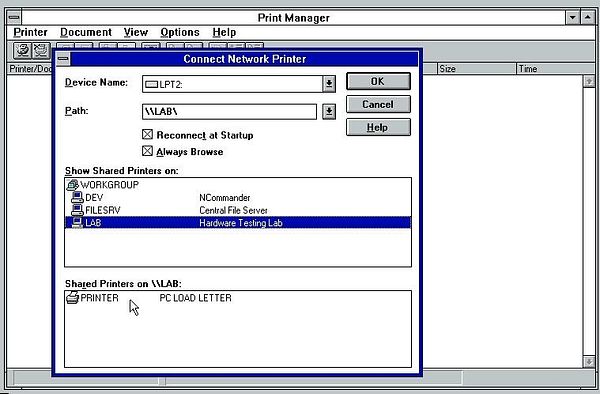Click the LAB computer icon

(77, 223)
